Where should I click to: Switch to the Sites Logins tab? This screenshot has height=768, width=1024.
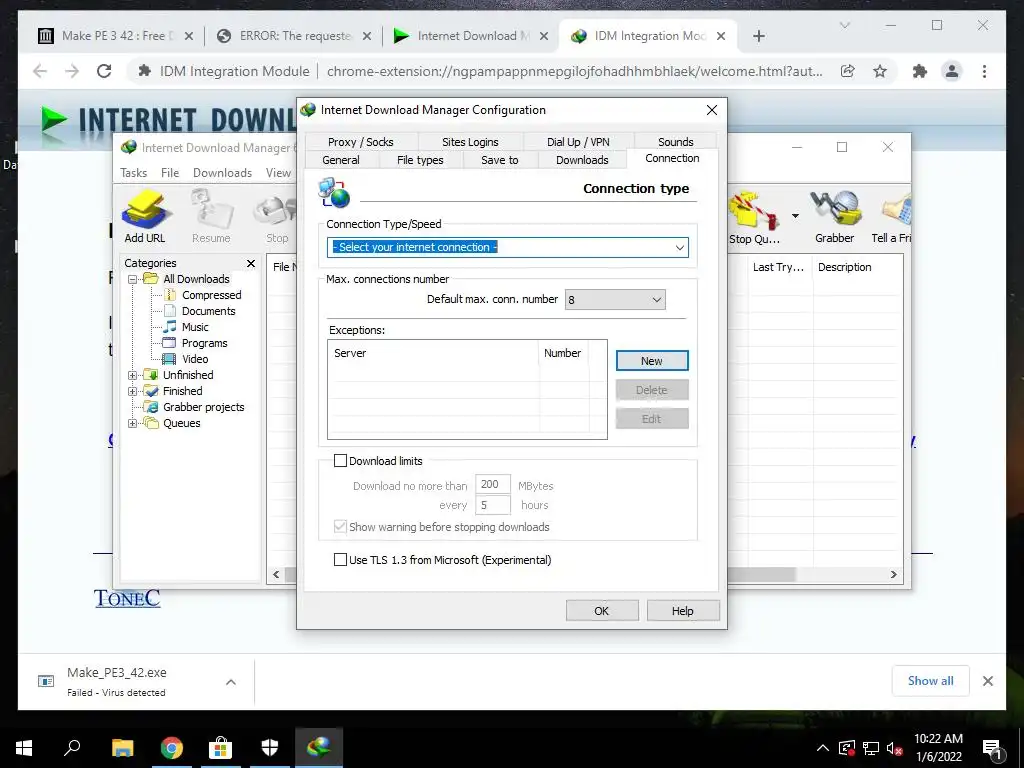click(x=470, y=142)
